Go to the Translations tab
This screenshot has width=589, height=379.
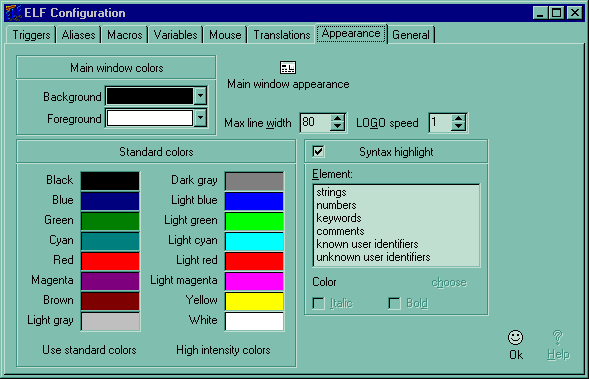282,35
